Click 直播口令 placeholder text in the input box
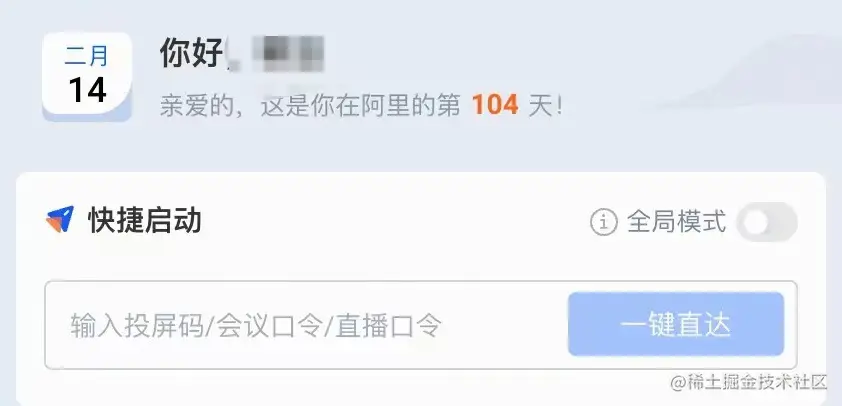Image resolution: width=842 pixels, height=406 pixels. [389, 325]
